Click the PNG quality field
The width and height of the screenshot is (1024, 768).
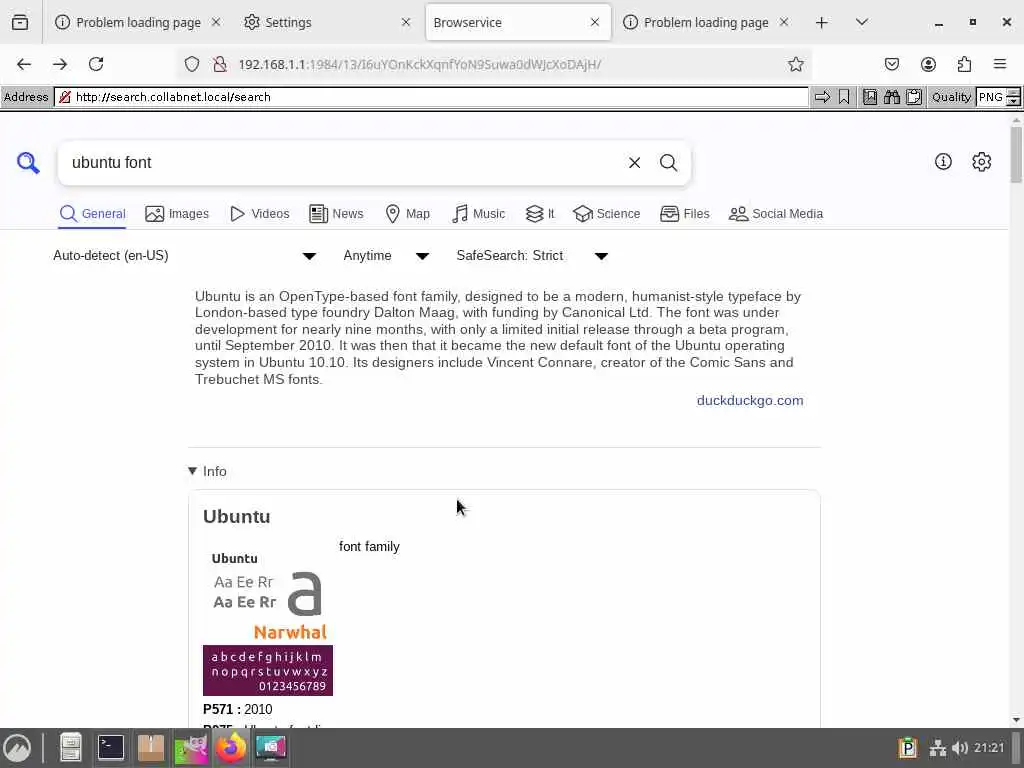[991, 97]
